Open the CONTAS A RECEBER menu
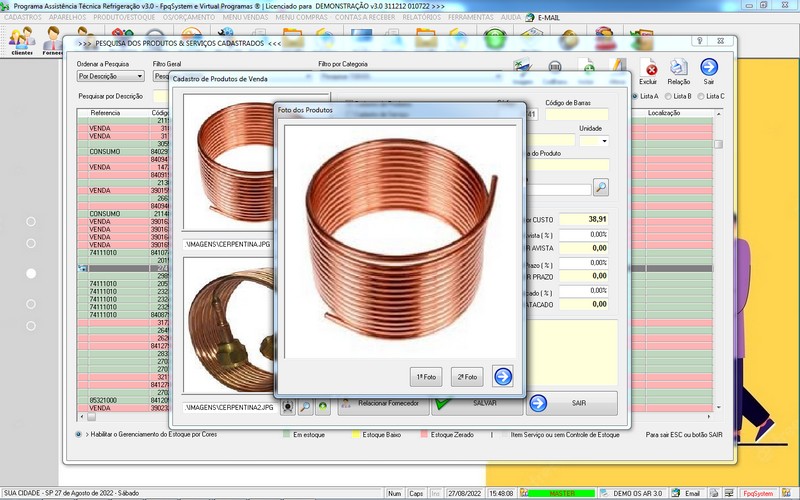 (x=365, y=17)
